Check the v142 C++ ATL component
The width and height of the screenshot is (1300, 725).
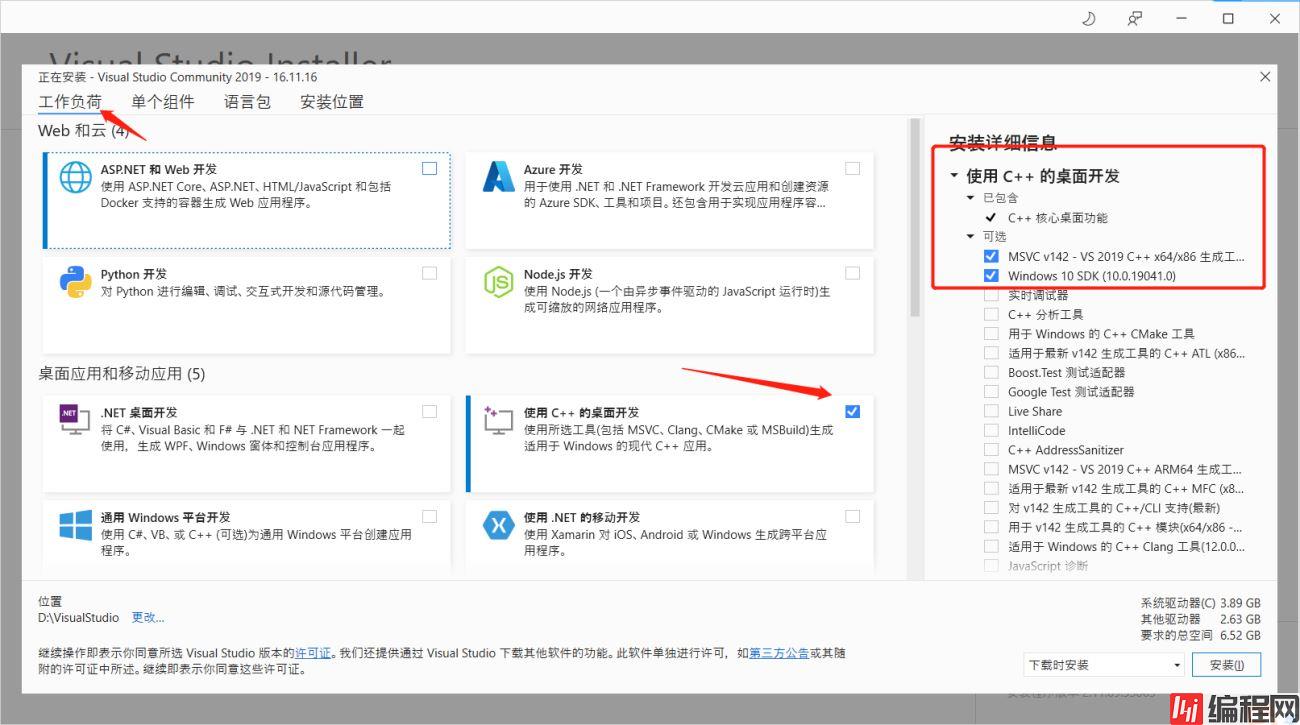coord(991,353)
